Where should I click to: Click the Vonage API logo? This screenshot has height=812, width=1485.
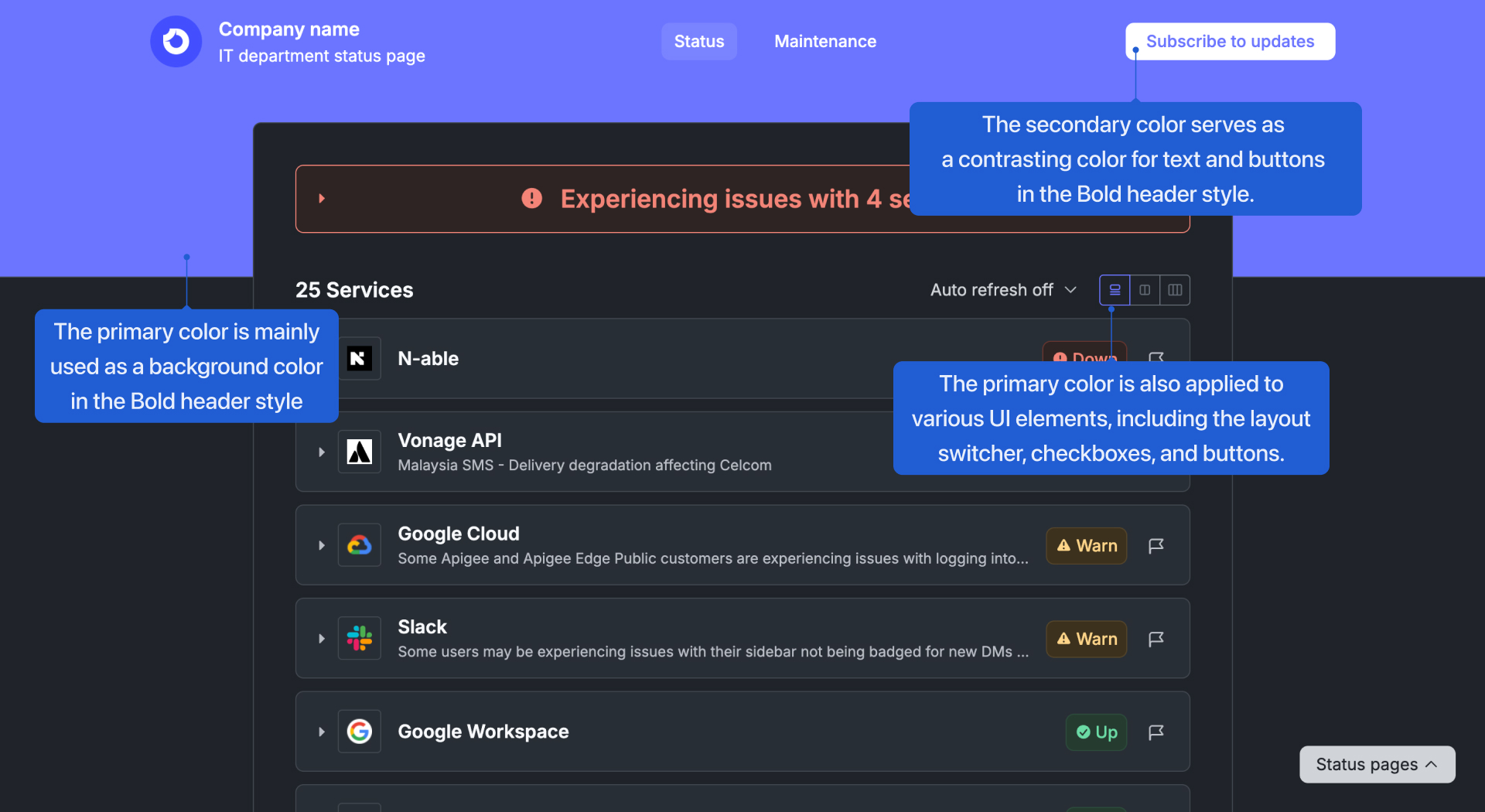360,452
